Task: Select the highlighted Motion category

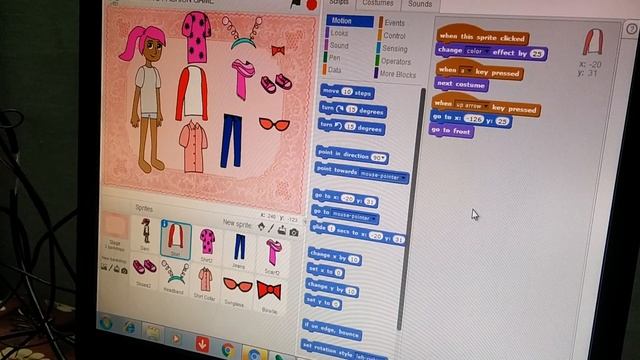Action: coord(350,21)
